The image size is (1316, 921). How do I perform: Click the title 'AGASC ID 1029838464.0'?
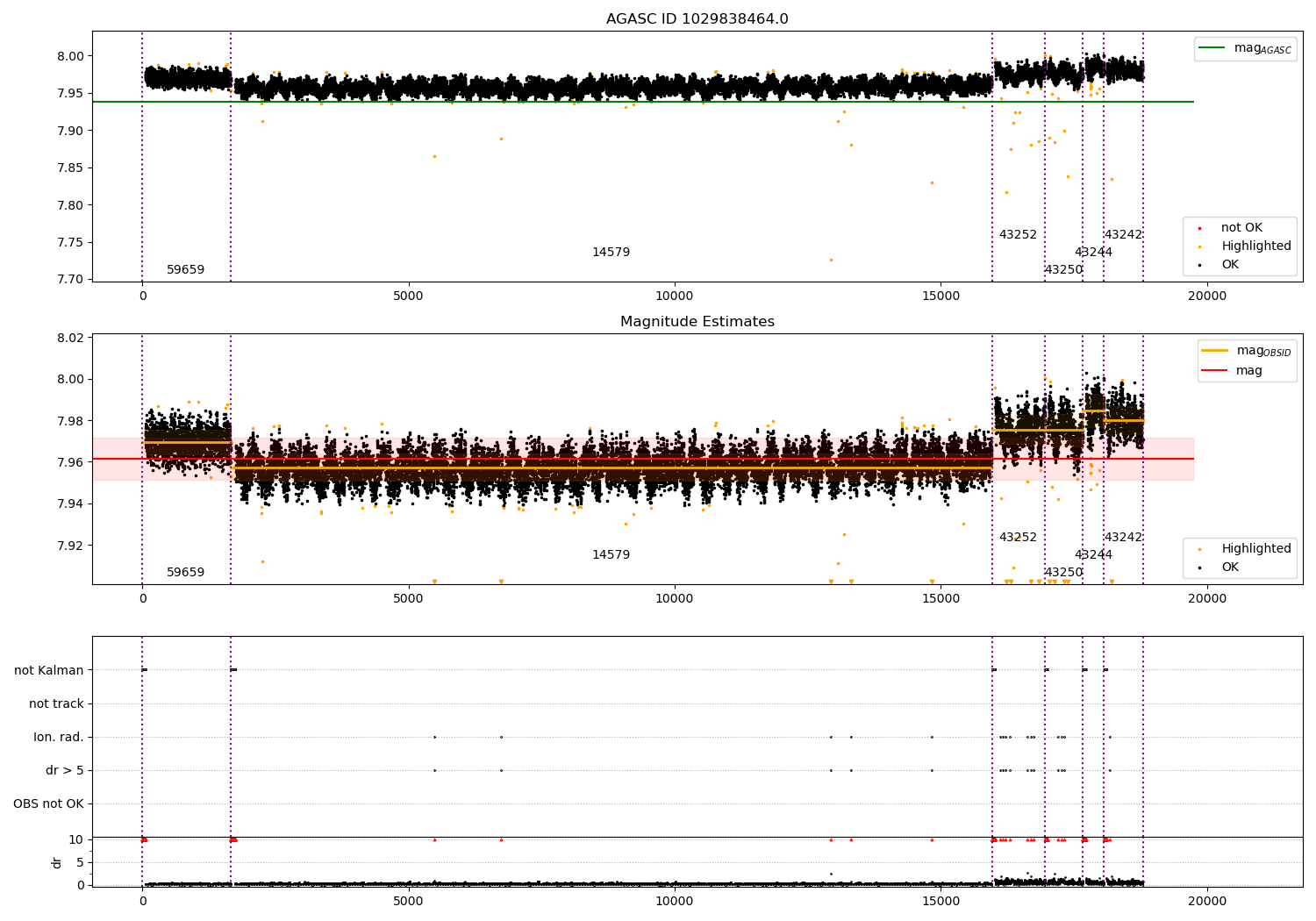pyautogui.click(x=697, y=19)
